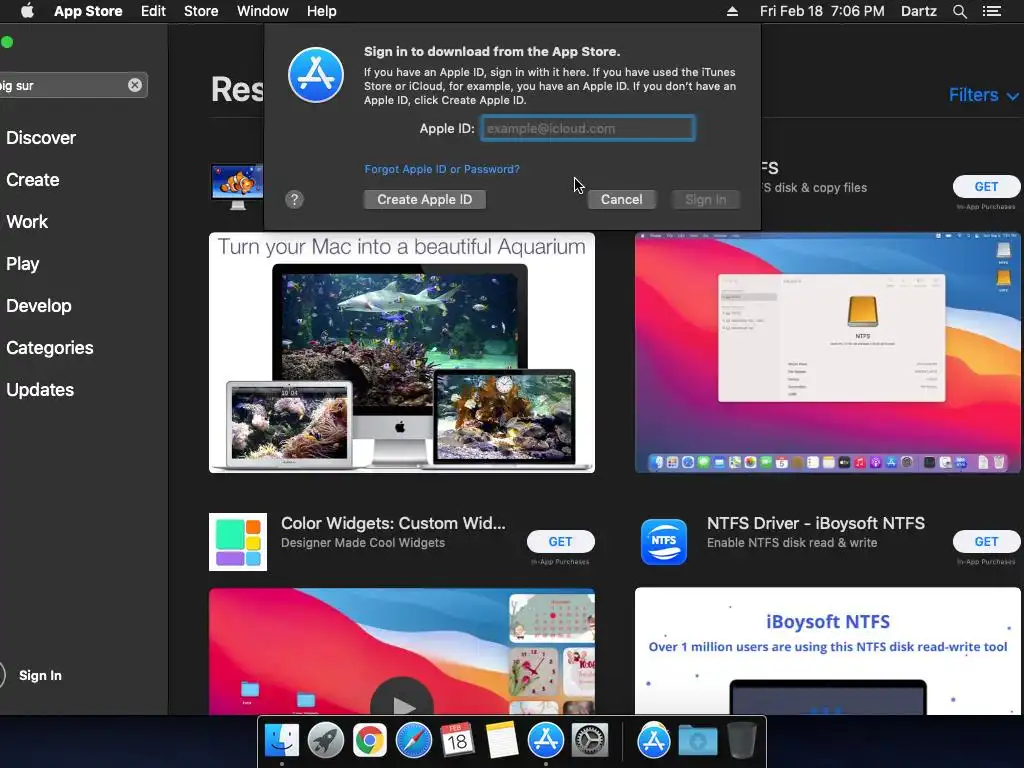This screenshot has height=768, width=1024.
Task: Open Google Chrome from the Dock
Action: pyautogui.click(x=370, y=741)
